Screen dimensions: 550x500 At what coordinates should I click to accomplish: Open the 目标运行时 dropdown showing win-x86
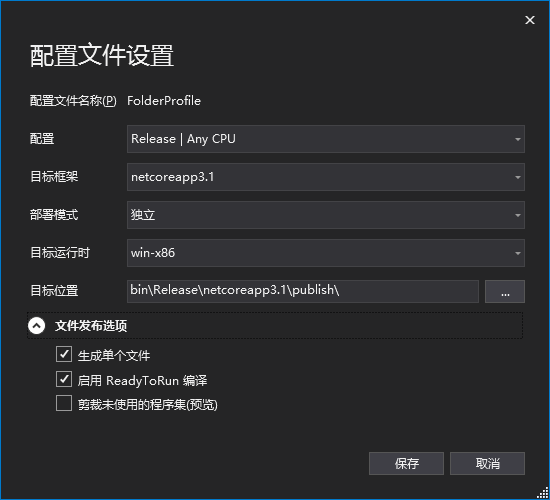326,253
